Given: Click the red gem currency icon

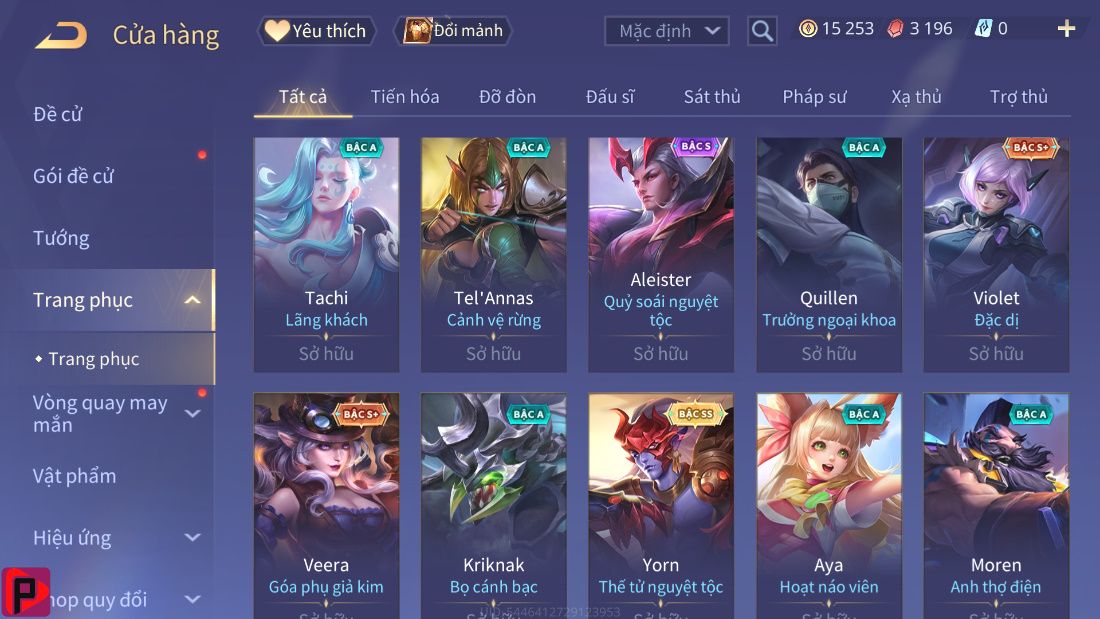Looking at the screenshot, I should 896,29.
